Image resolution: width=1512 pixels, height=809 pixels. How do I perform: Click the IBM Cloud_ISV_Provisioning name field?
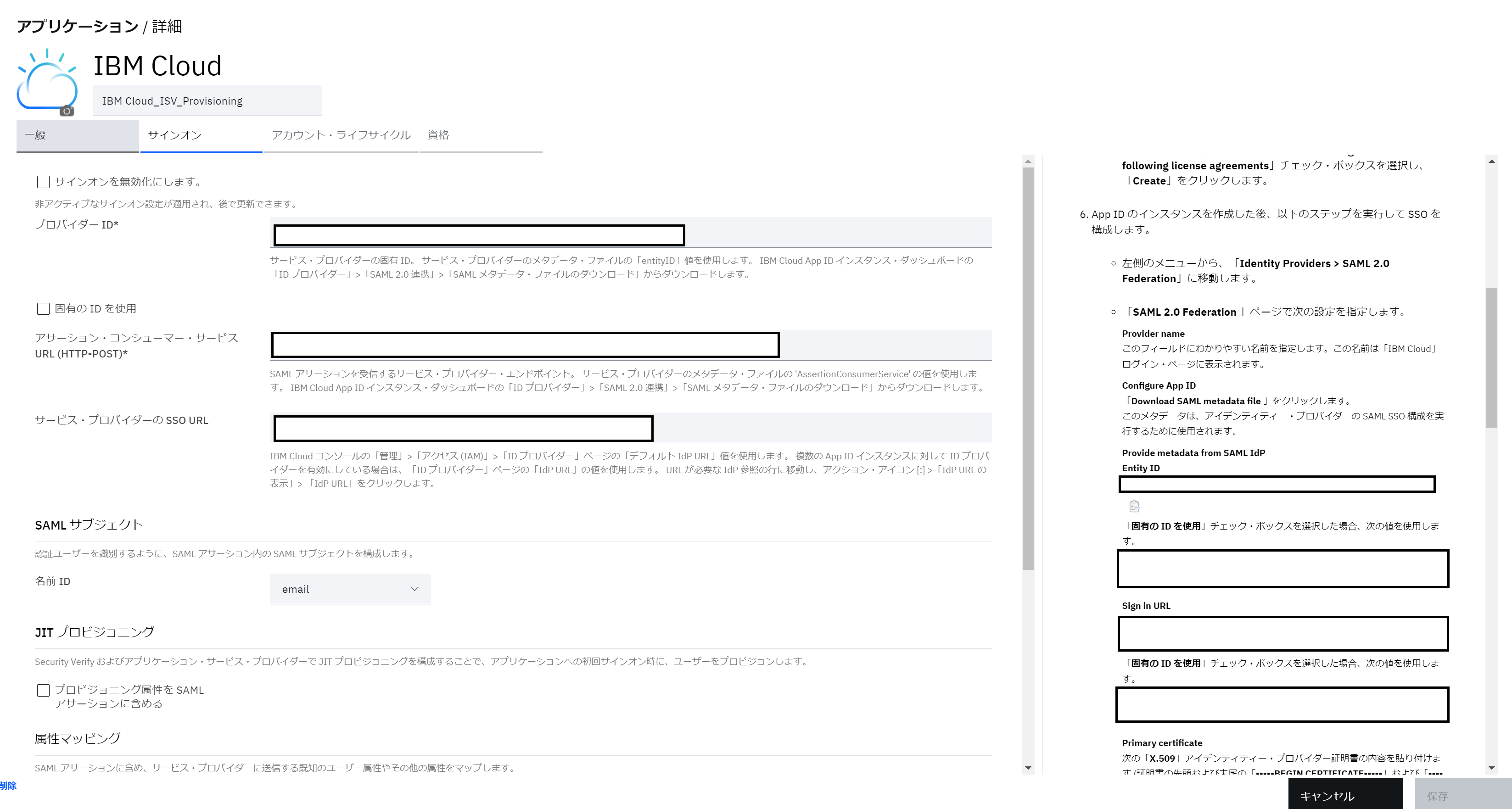pyautogui.click(x=207, y=101)
